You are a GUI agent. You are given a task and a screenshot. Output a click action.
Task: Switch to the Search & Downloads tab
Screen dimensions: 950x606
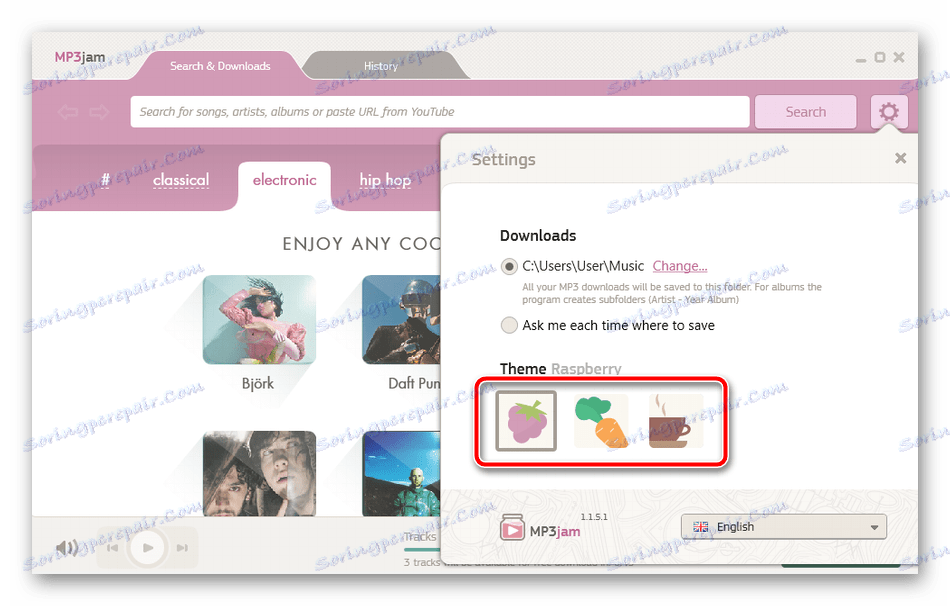pyautogui.click(x=220, y=65)
